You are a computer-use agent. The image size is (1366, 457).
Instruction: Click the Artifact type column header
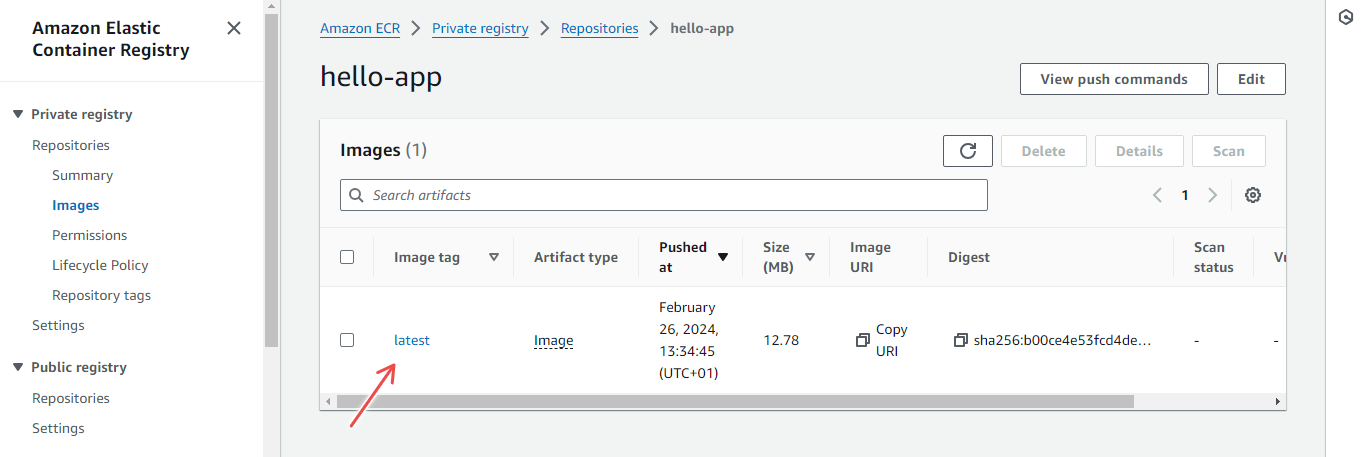pos(576,257)
